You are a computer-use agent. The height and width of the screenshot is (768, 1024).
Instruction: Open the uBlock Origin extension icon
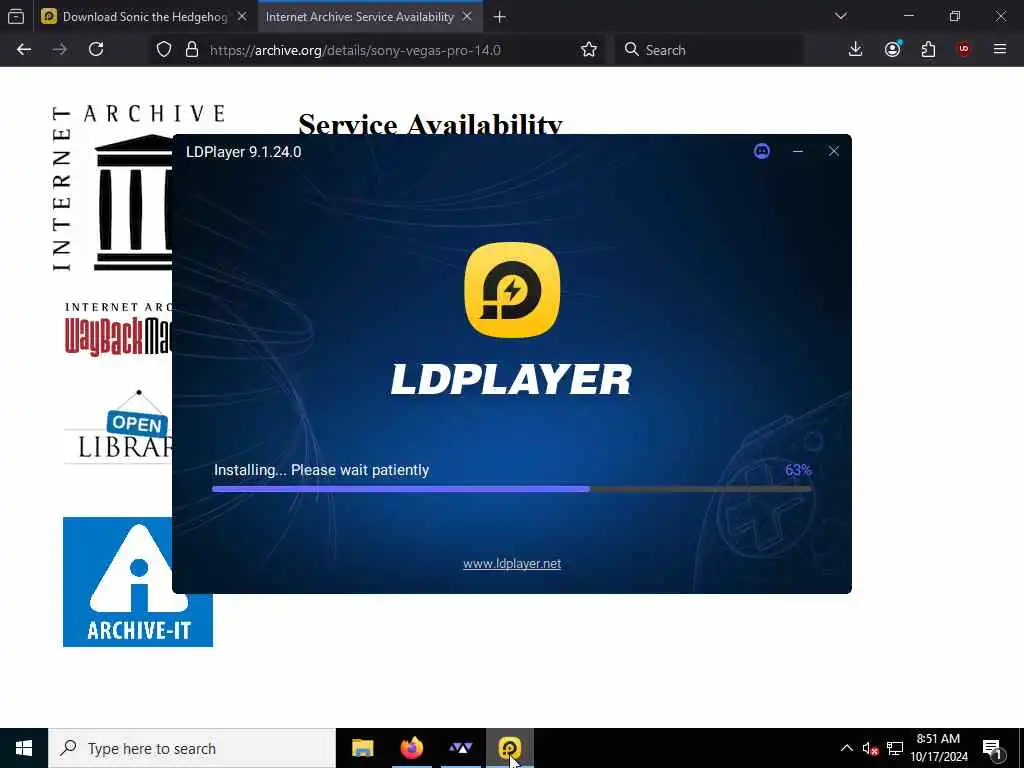pos(964,50)
